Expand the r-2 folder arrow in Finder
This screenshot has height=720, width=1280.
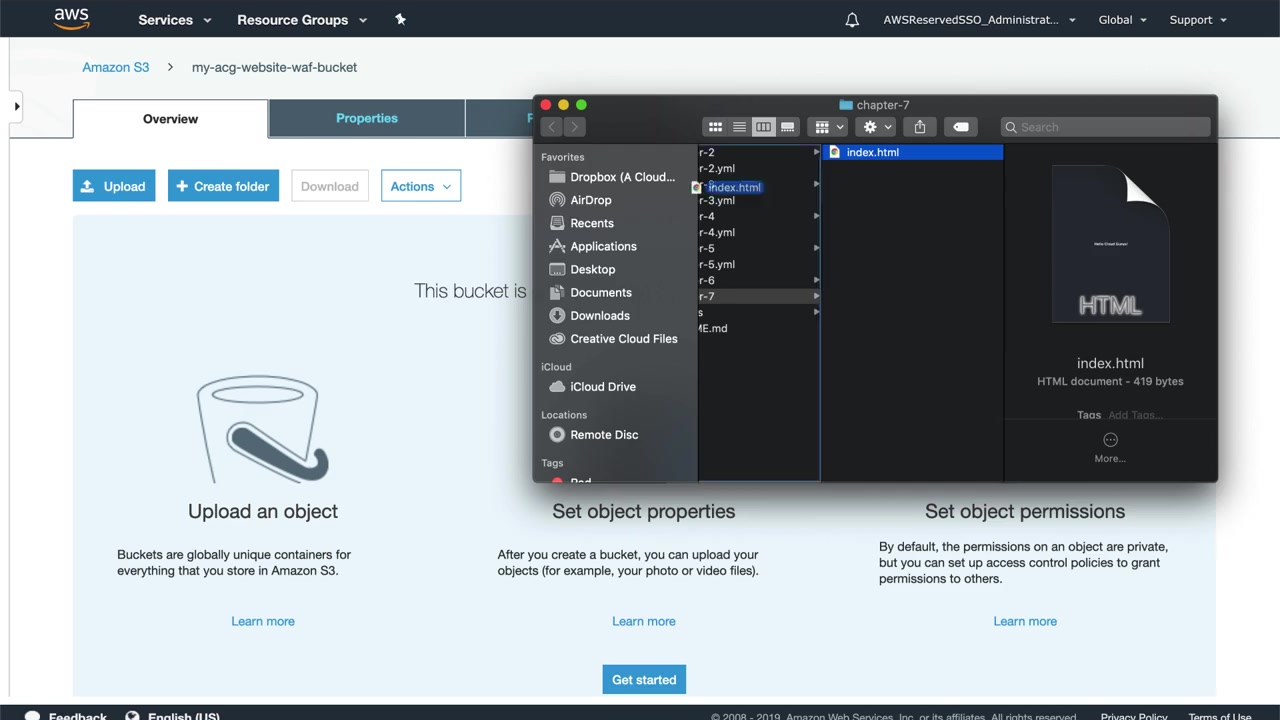(x=816, y=152)
